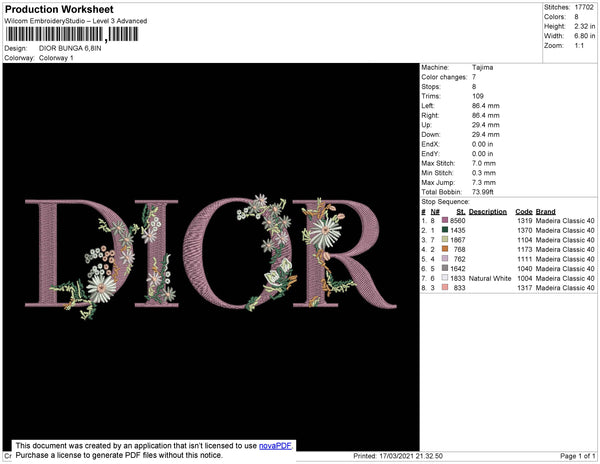Click the EndY value '0.00 in'

pos(482,154)
